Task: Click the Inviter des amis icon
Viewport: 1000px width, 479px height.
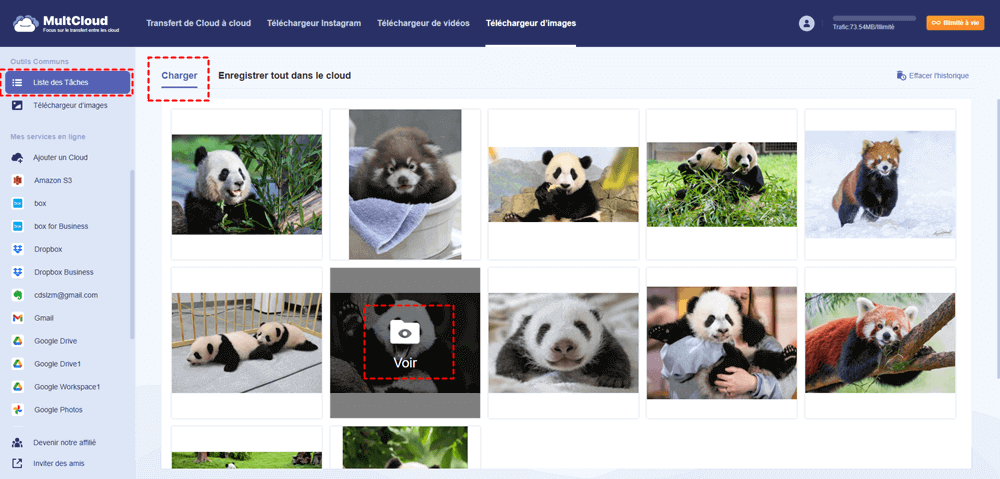Action: click(x=17, y=464)
